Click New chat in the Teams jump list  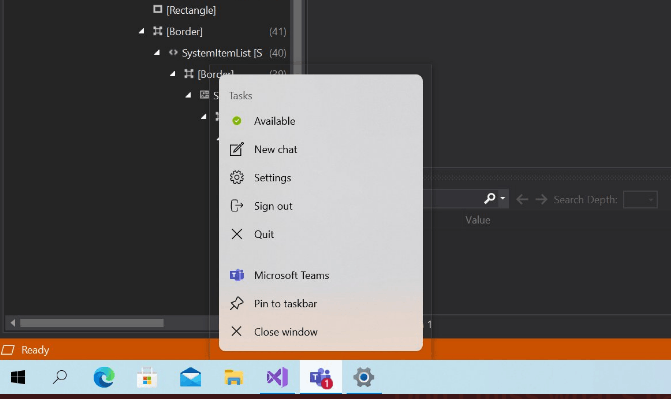click(x=321, y=149)
